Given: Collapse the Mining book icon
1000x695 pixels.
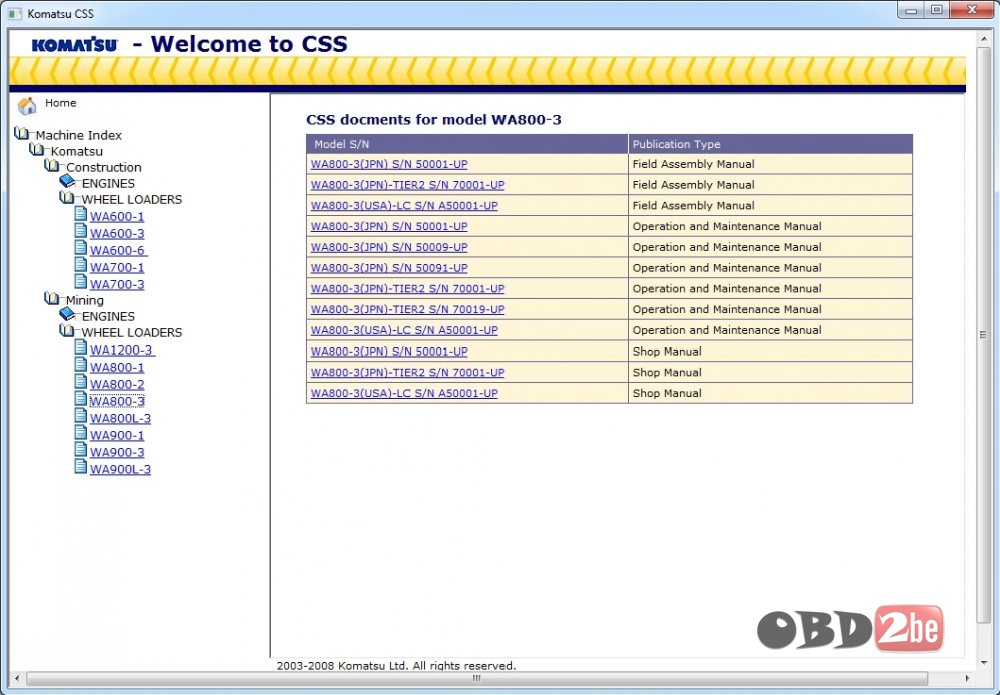Looking at the screenshot, I should tap(52, 298).
